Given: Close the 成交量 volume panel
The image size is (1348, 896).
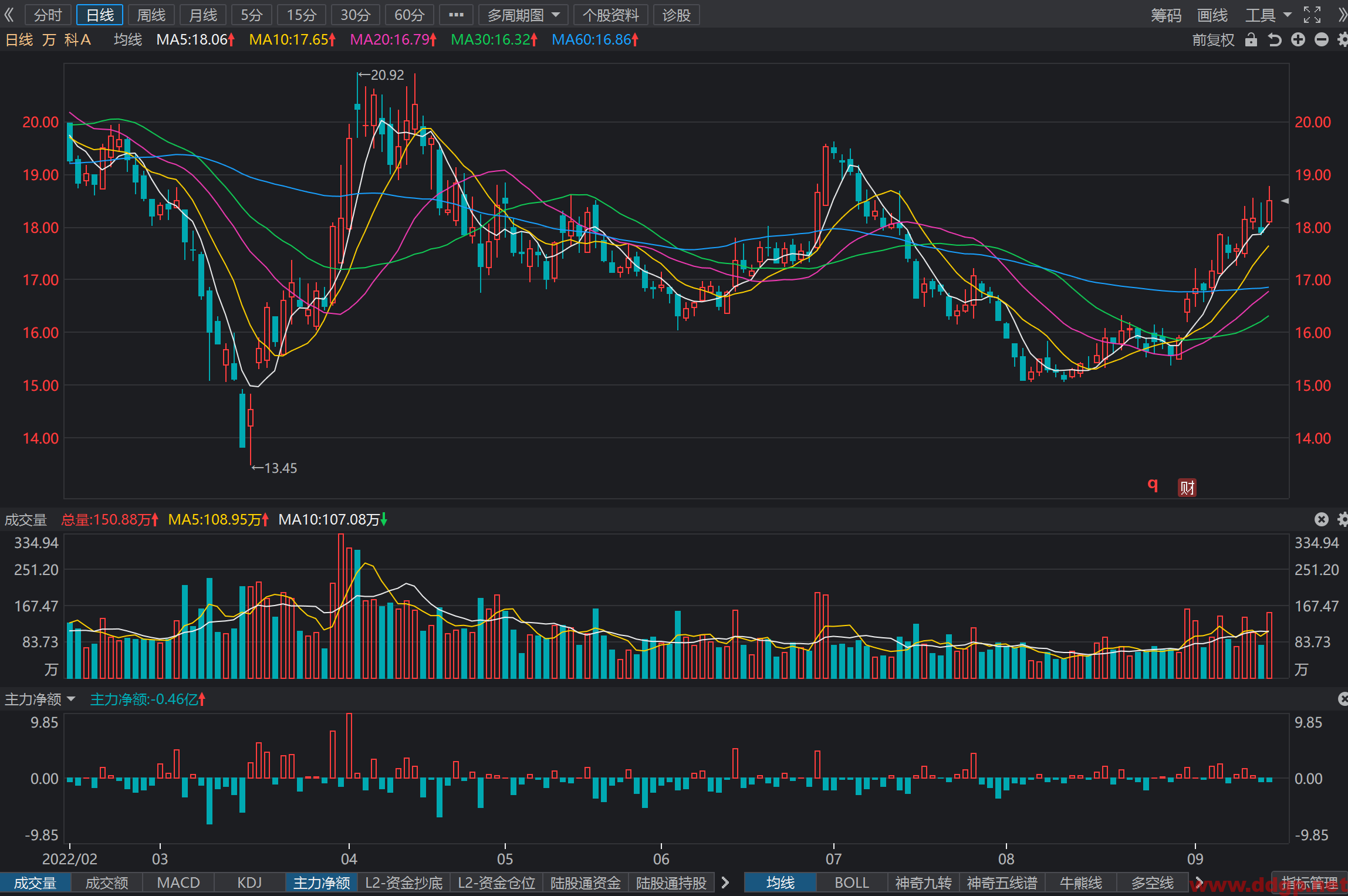Looking at the screenshot, I should coord(1321,519).
